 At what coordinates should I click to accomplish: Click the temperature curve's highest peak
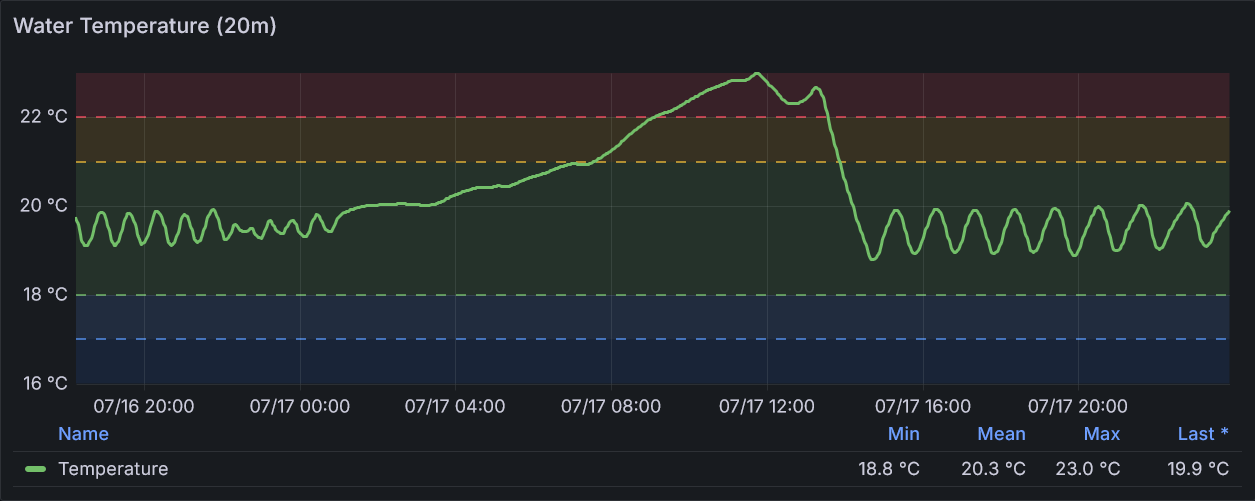point(757,73)
